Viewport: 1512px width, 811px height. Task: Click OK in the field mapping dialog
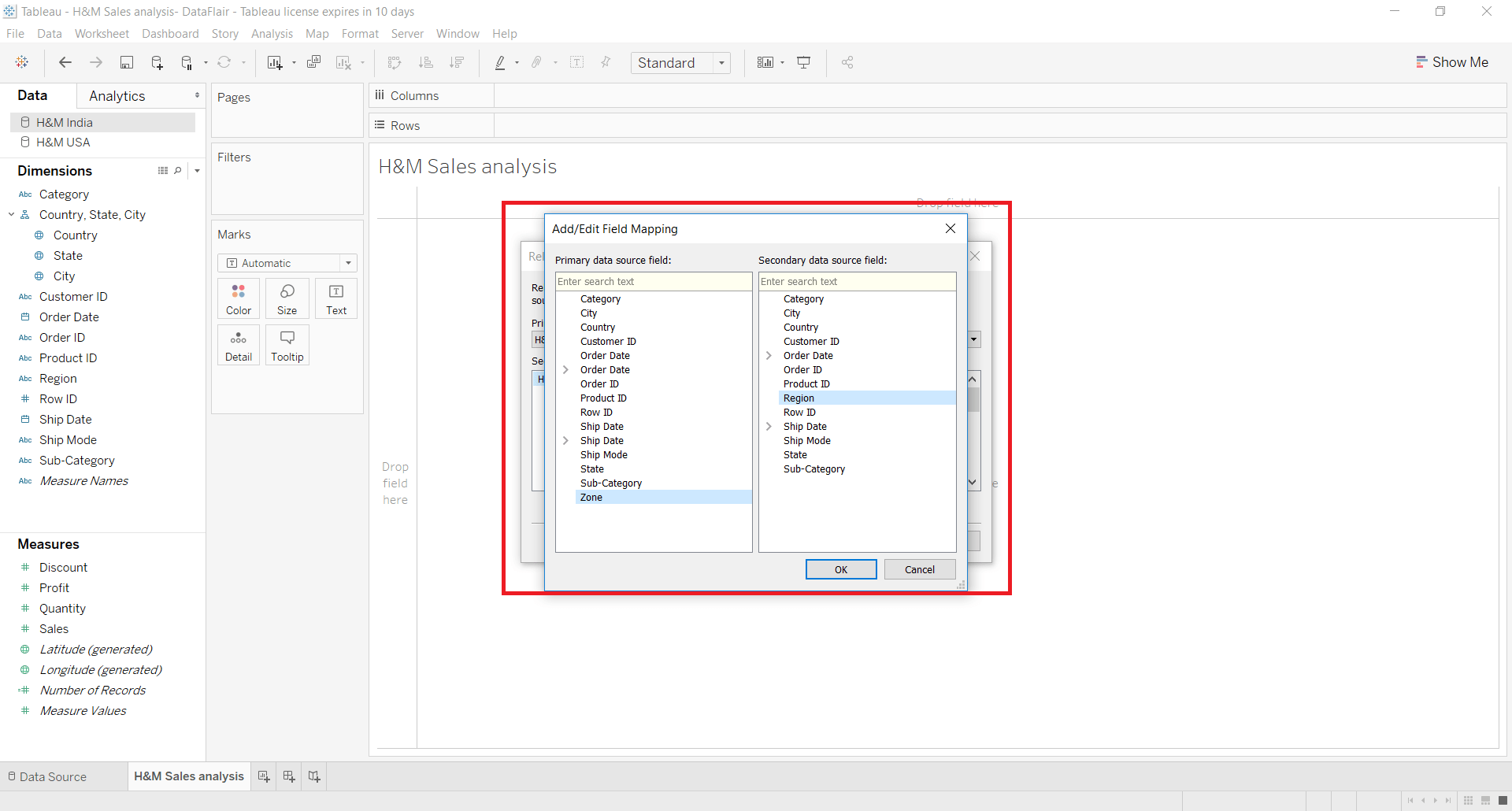click(840, 569)
